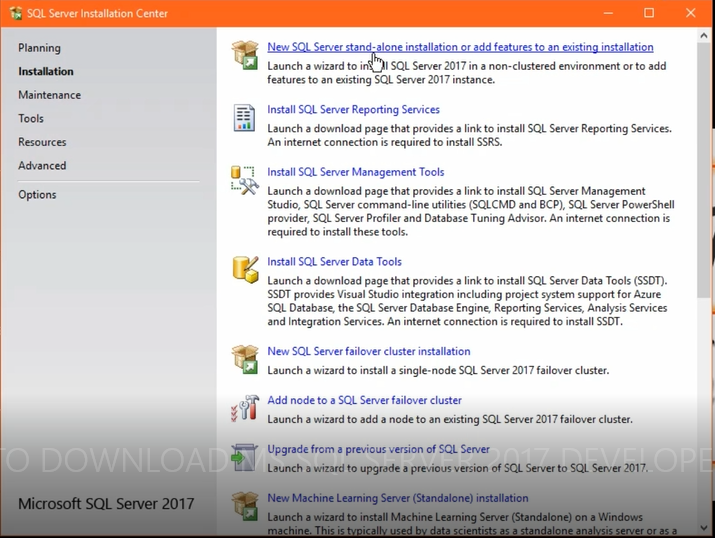
Task: Click the Upgrade from previous version icon
Action: click(x=245, y=457)
